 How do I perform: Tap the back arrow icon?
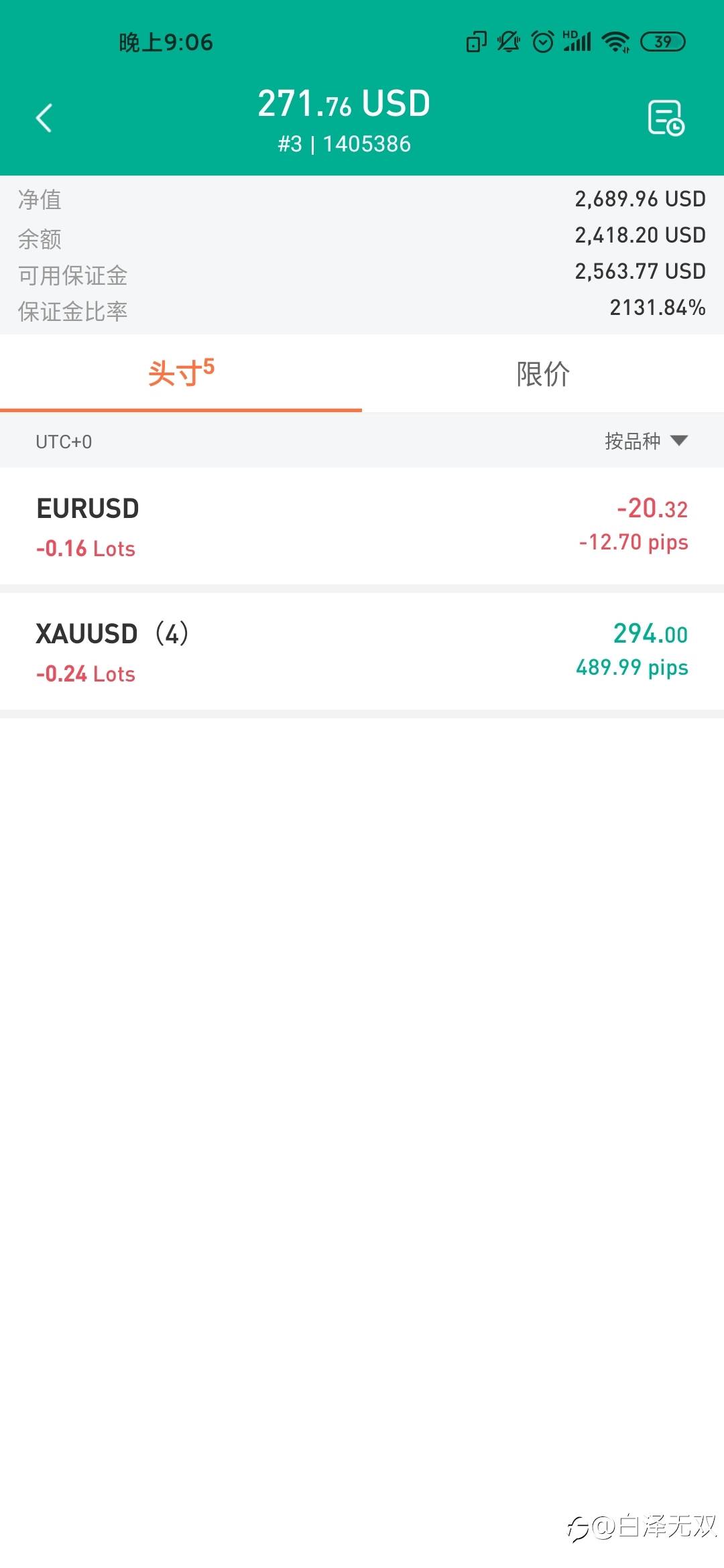pos(44,119)
